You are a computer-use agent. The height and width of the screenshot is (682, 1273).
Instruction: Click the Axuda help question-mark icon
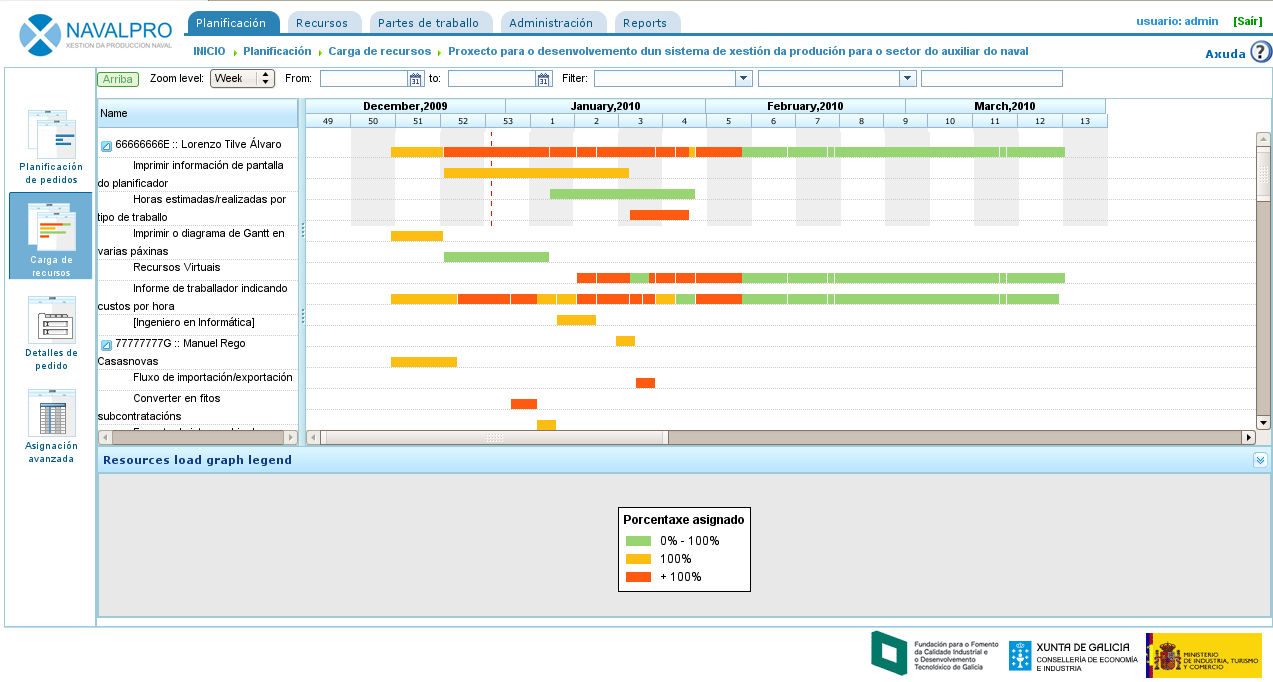(1260, 53)
